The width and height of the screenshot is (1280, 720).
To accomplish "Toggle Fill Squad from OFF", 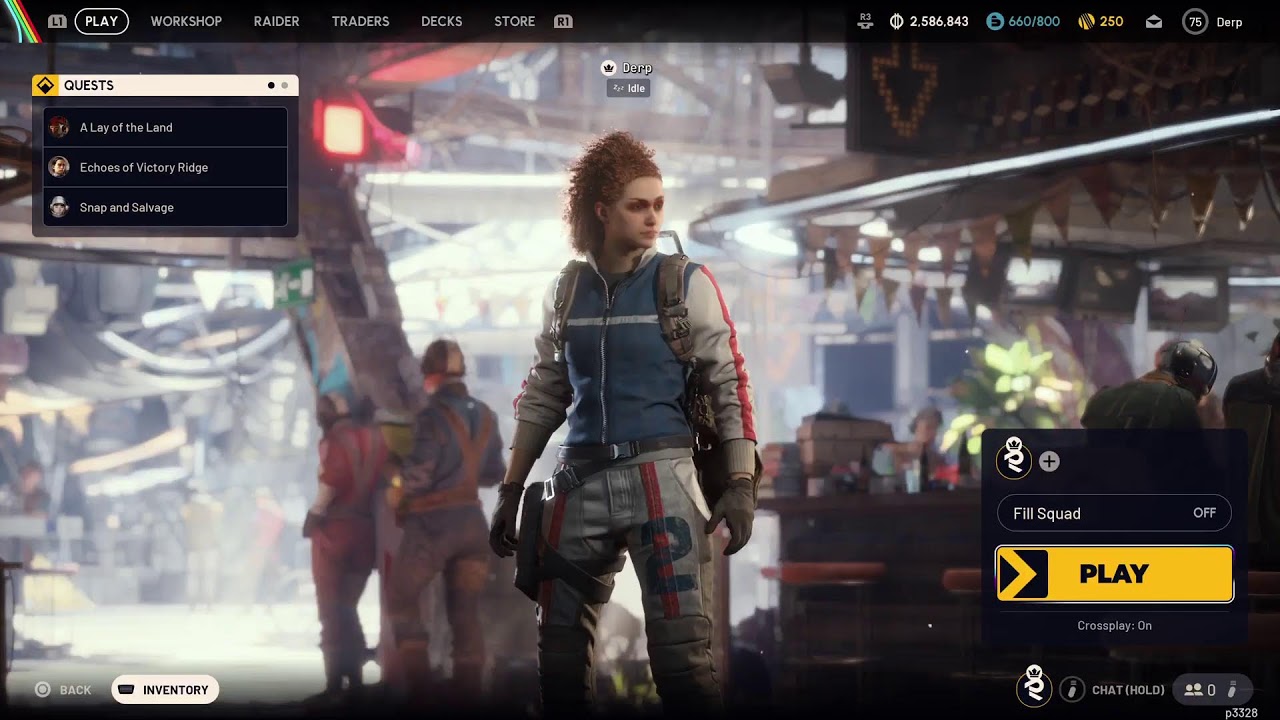I will [1114, 513].
